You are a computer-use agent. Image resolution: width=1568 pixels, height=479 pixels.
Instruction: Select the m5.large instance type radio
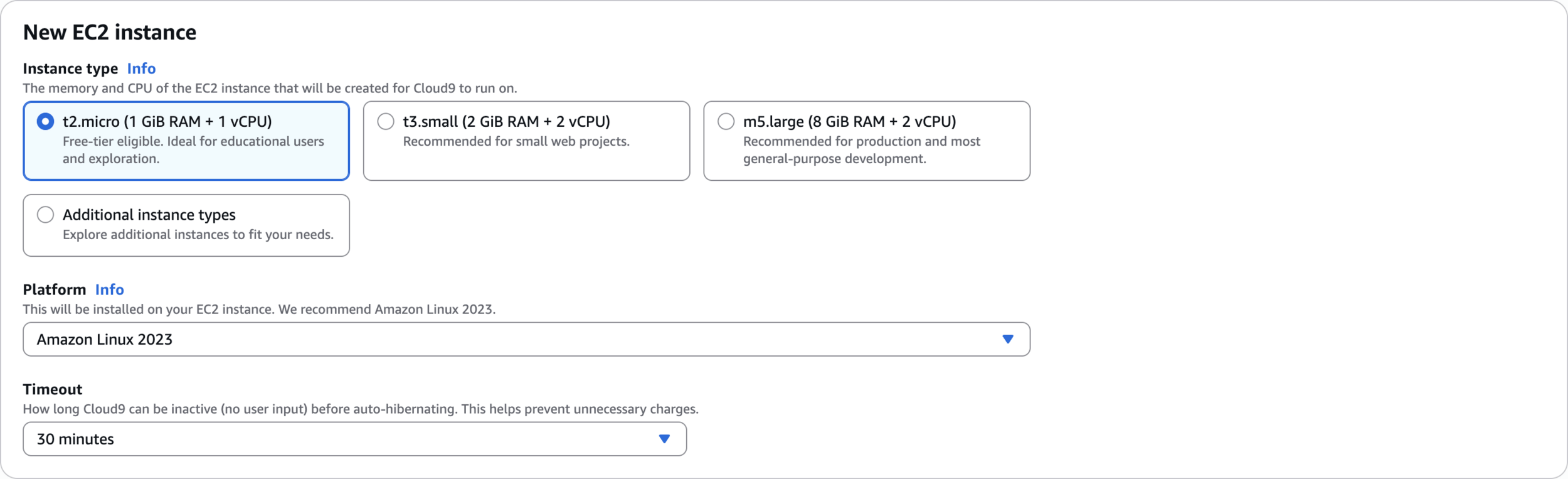tap(726, 121)
